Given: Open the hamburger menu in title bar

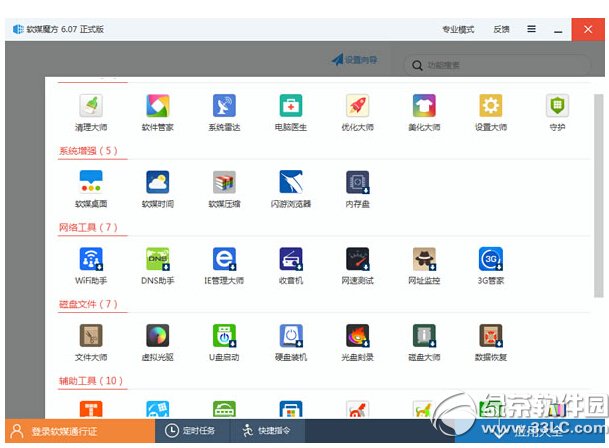Looking at the screenshot, I should (531, 29).
